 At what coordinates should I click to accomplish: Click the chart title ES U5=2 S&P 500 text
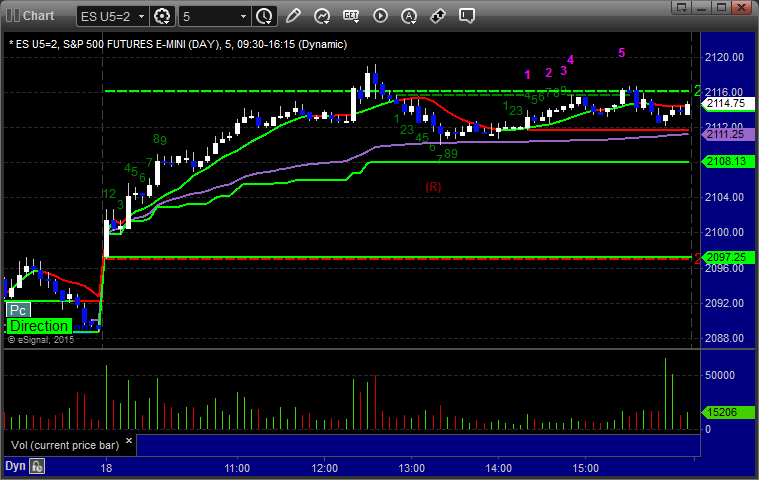178,45
